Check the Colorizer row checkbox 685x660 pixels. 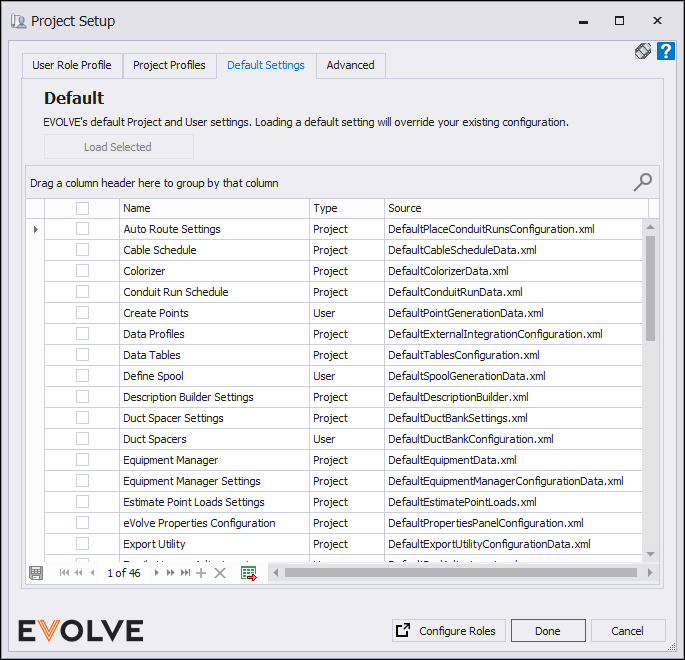[x=82, y=271]
